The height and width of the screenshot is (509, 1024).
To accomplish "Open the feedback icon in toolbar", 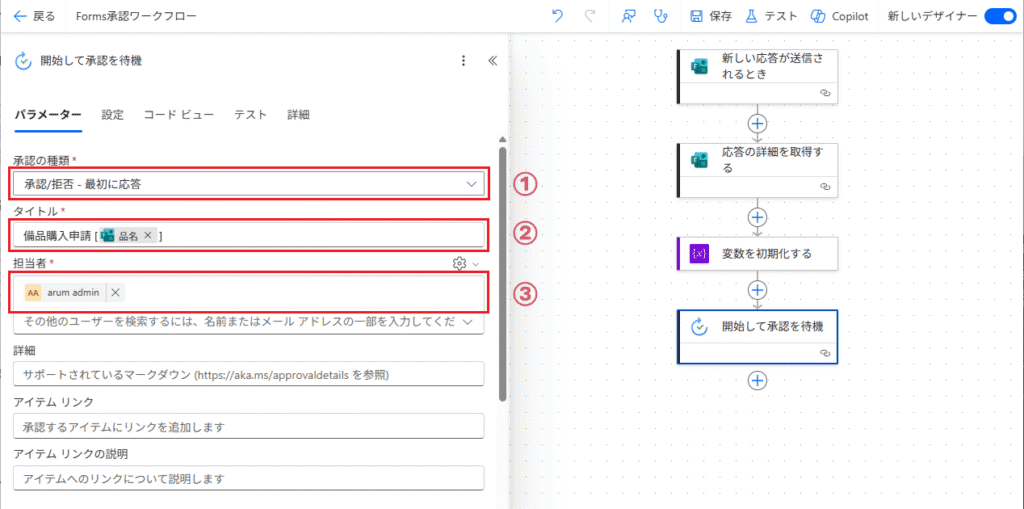I will 628,16.
